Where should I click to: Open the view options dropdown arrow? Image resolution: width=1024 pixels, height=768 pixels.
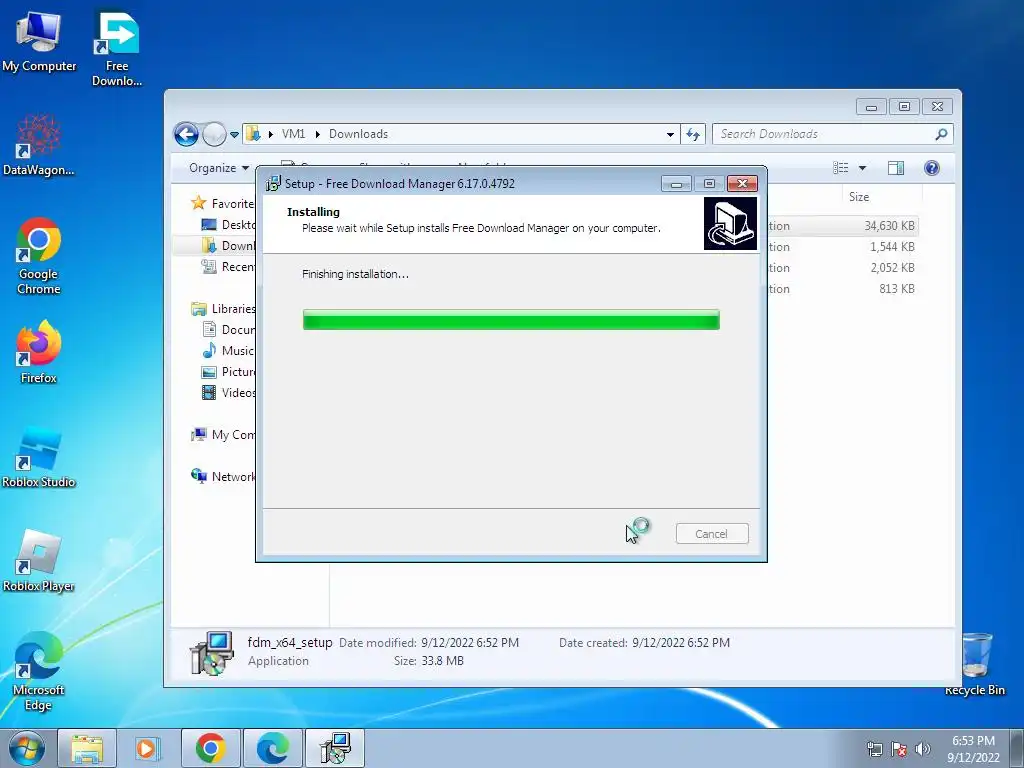[862, 168]
